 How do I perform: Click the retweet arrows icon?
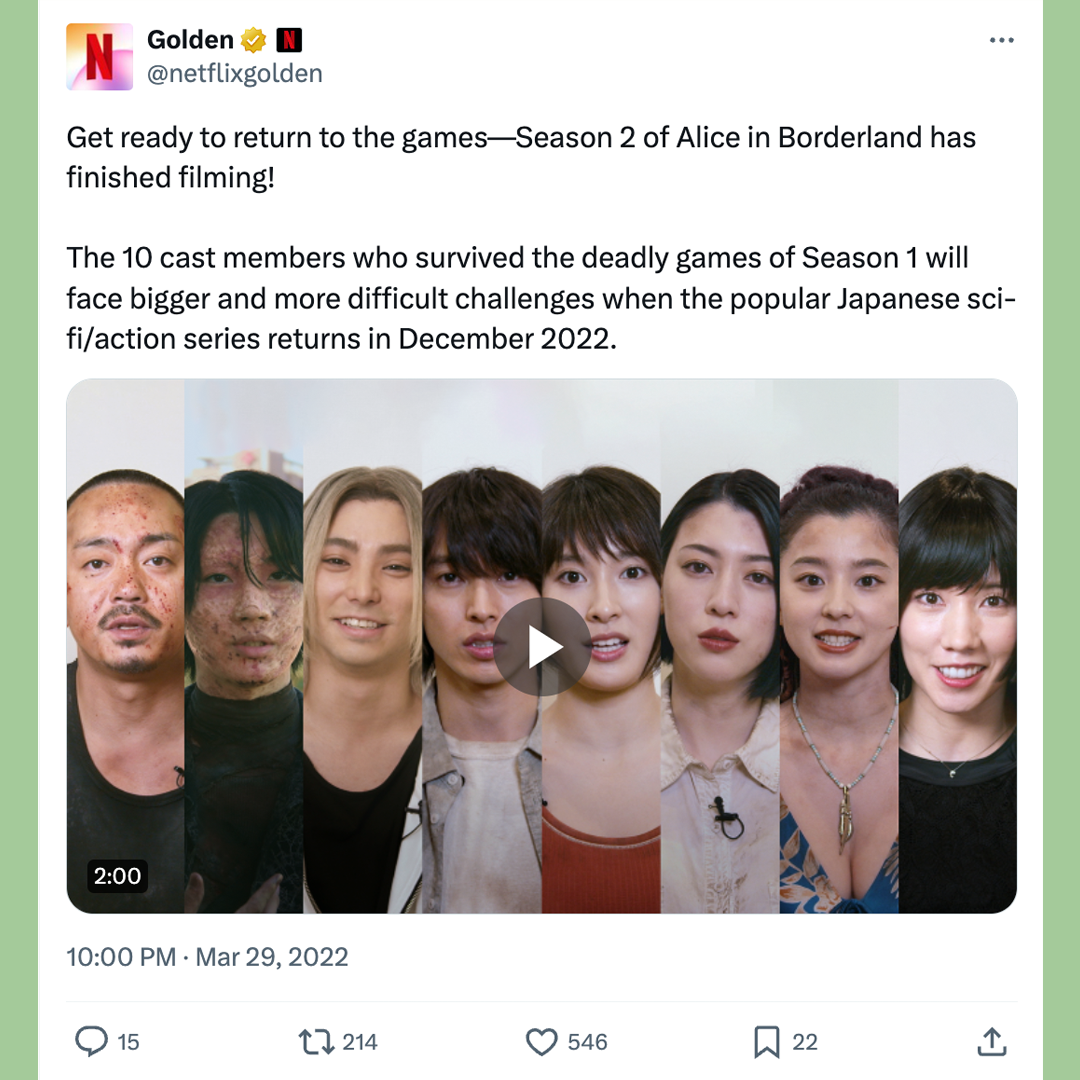316,1041
